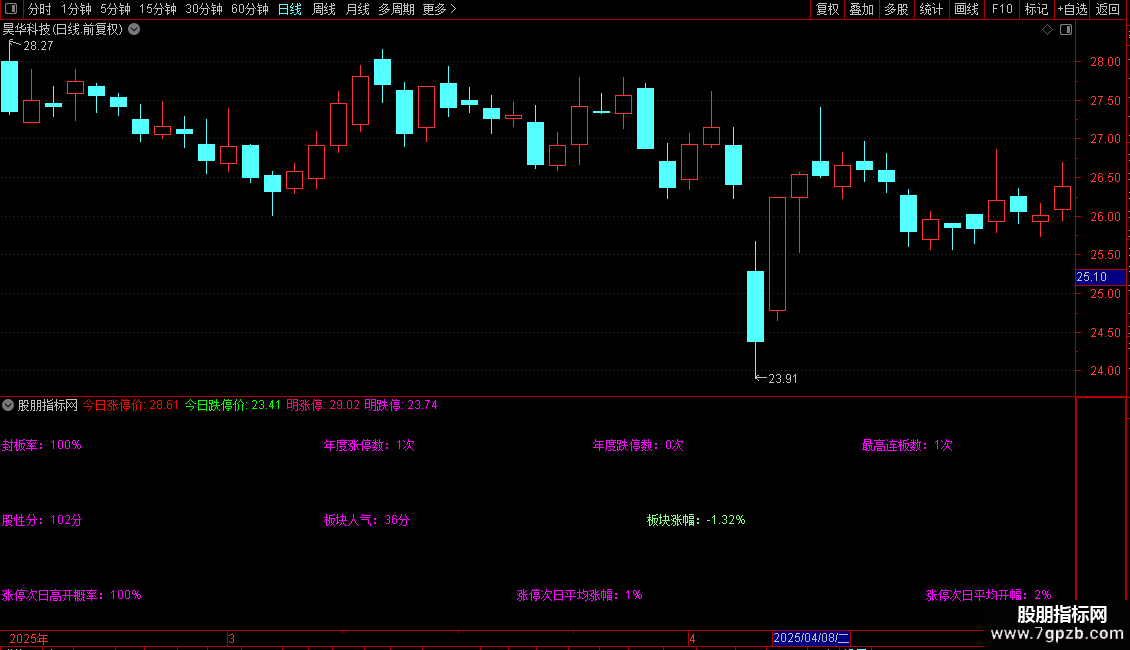Select the 1分钟 period
This screenshot has width=1130, height=650.
pyautogui.click(x=76, y=9)
